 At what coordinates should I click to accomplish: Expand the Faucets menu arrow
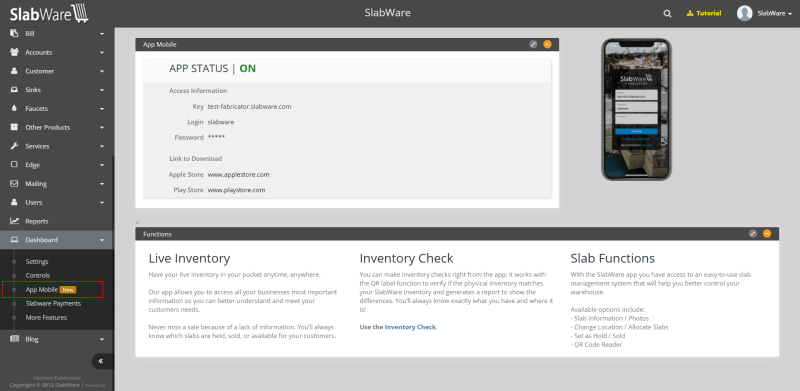102,109
